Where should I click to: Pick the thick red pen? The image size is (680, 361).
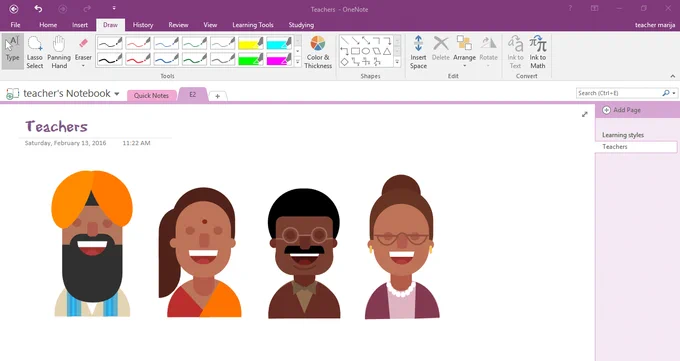[138, 59]
